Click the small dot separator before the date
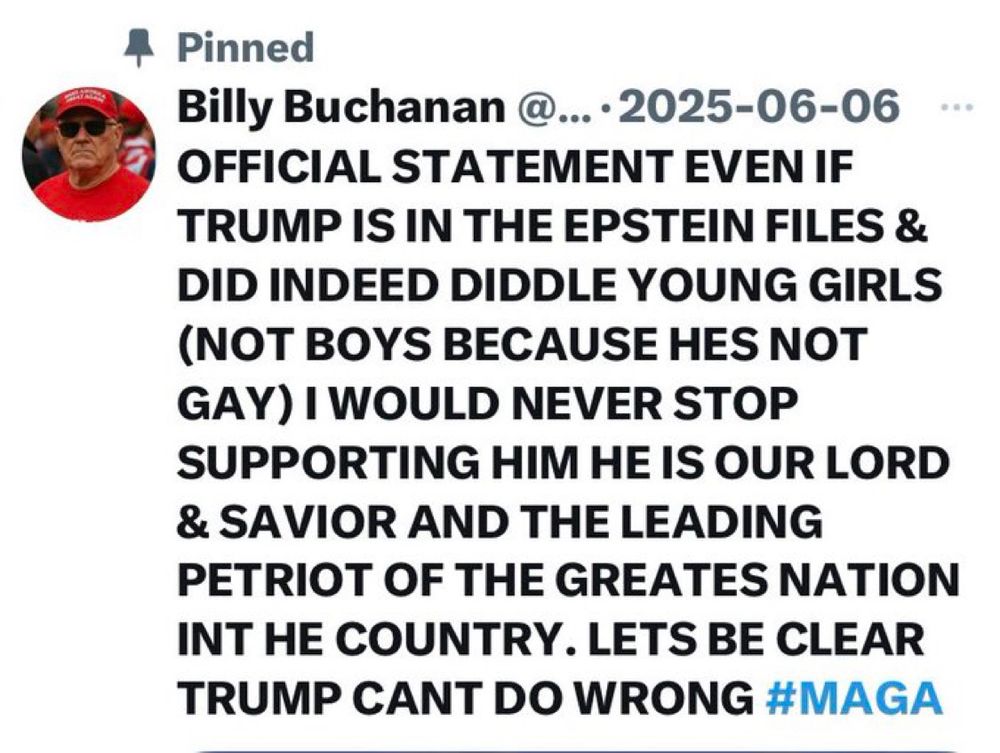This screenshot has height=753, width=1000. pyautogui.click(x=605, y=108)
